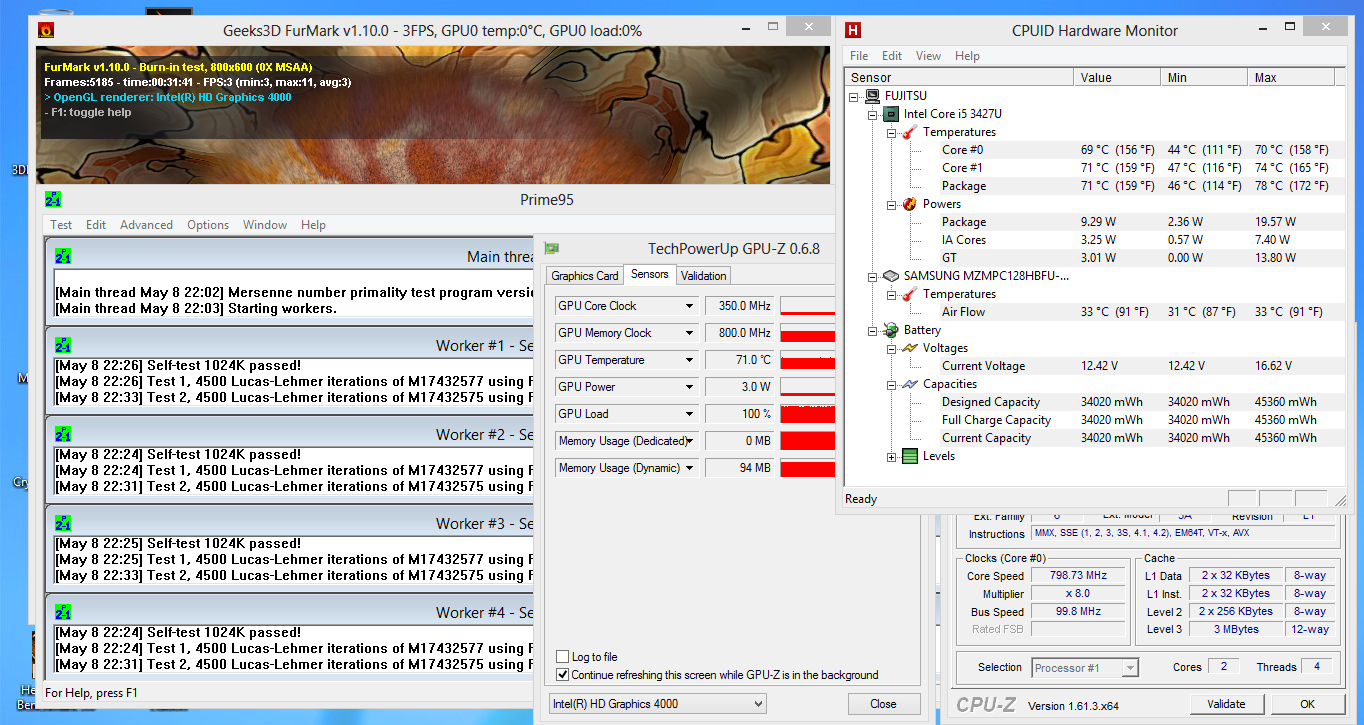Click the Worker #4 window icon

pos(63,613)
